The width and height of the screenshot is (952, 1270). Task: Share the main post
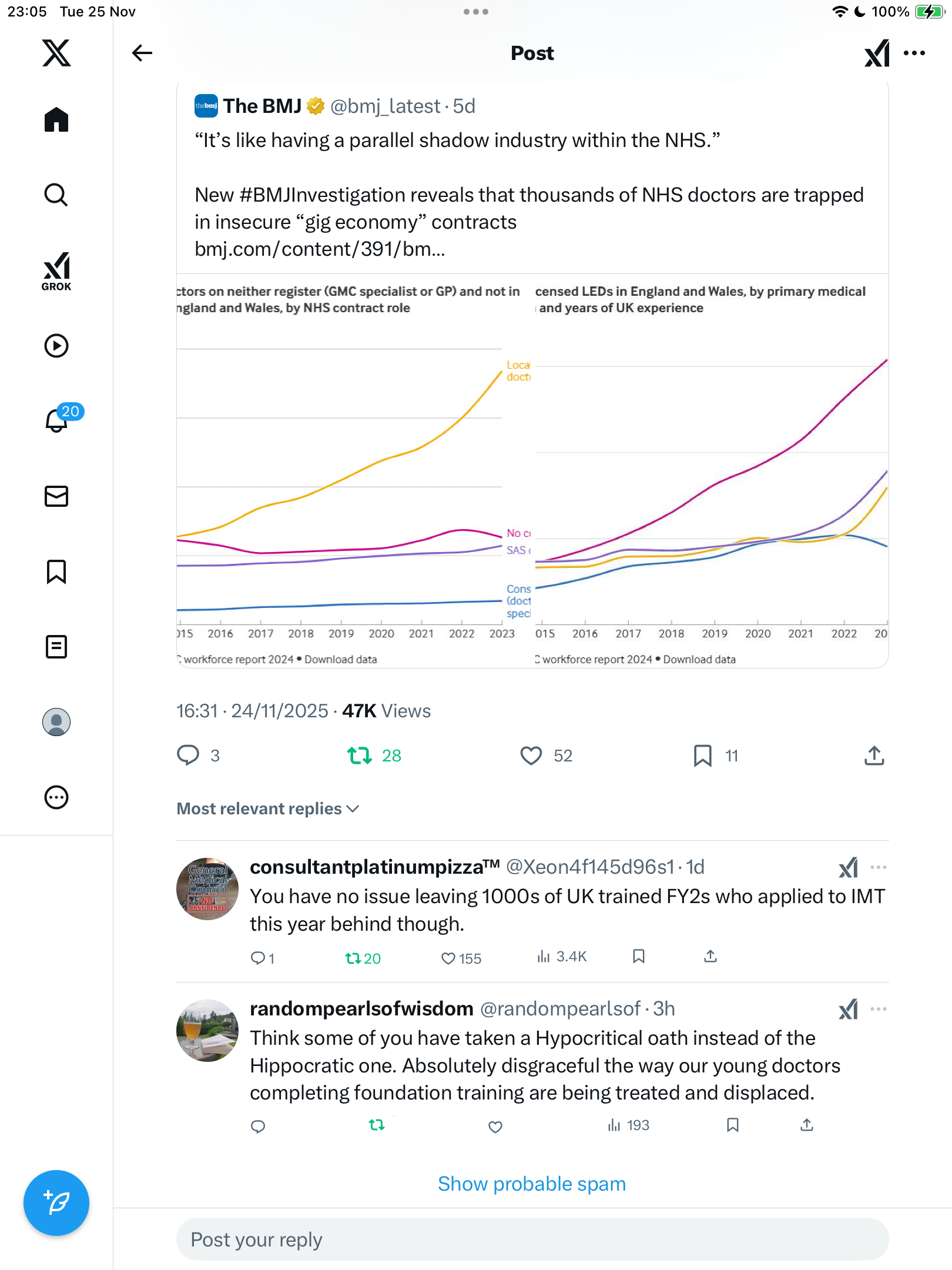[x=874, y=756]
